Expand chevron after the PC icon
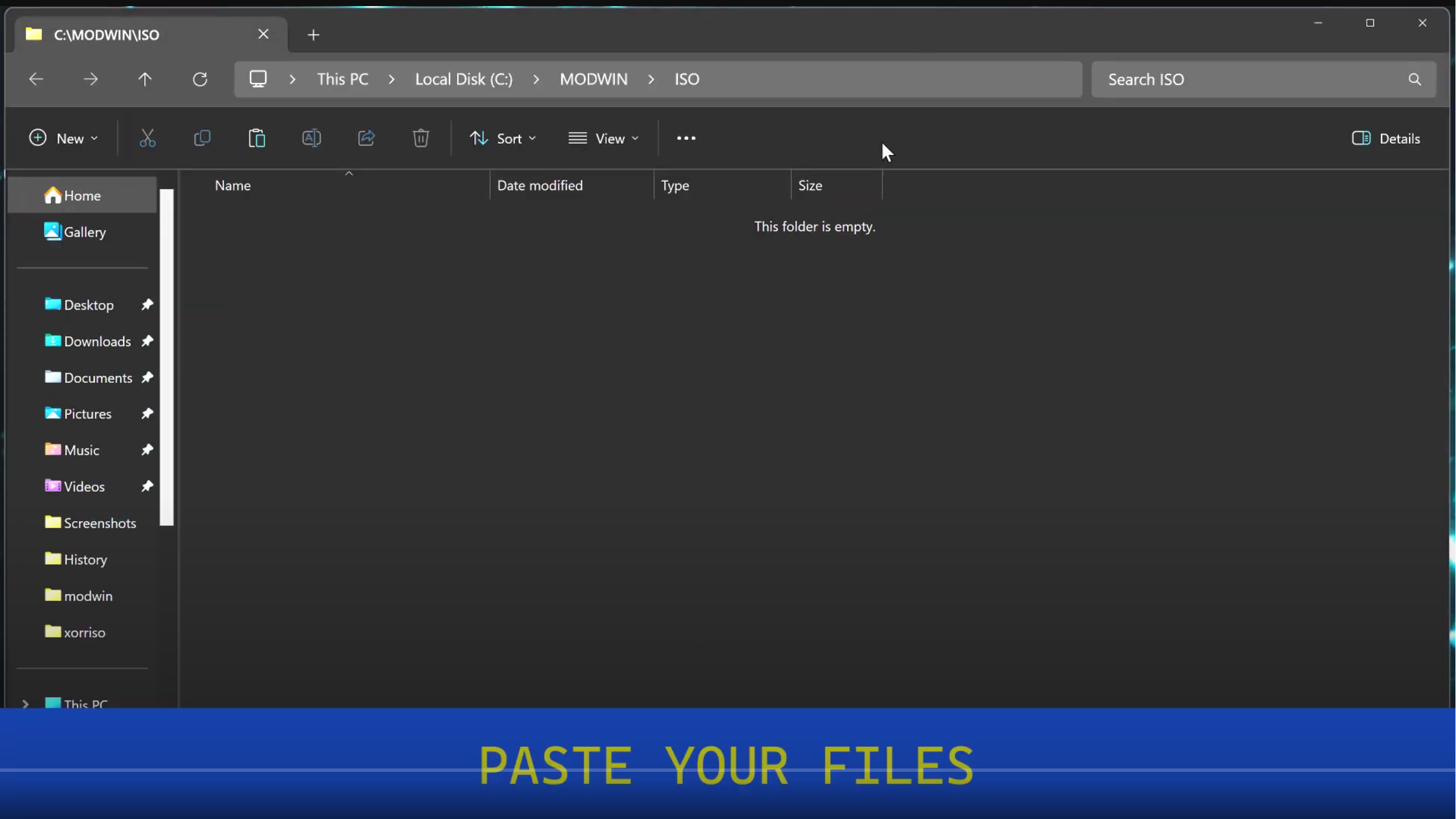Image resolution: width=1456 pixels, height=819 pixels. pyautogui.click(x=292, y=79)
